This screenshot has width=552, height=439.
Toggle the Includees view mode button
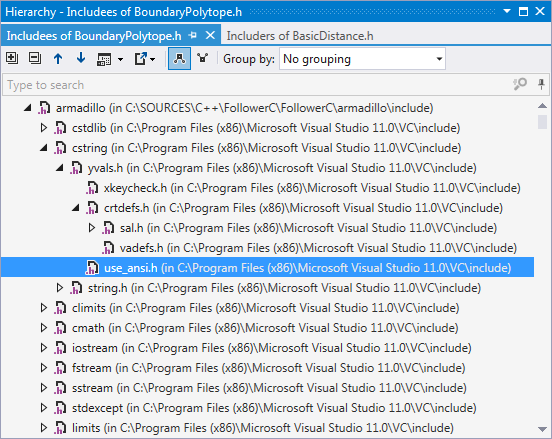point(179,58)
